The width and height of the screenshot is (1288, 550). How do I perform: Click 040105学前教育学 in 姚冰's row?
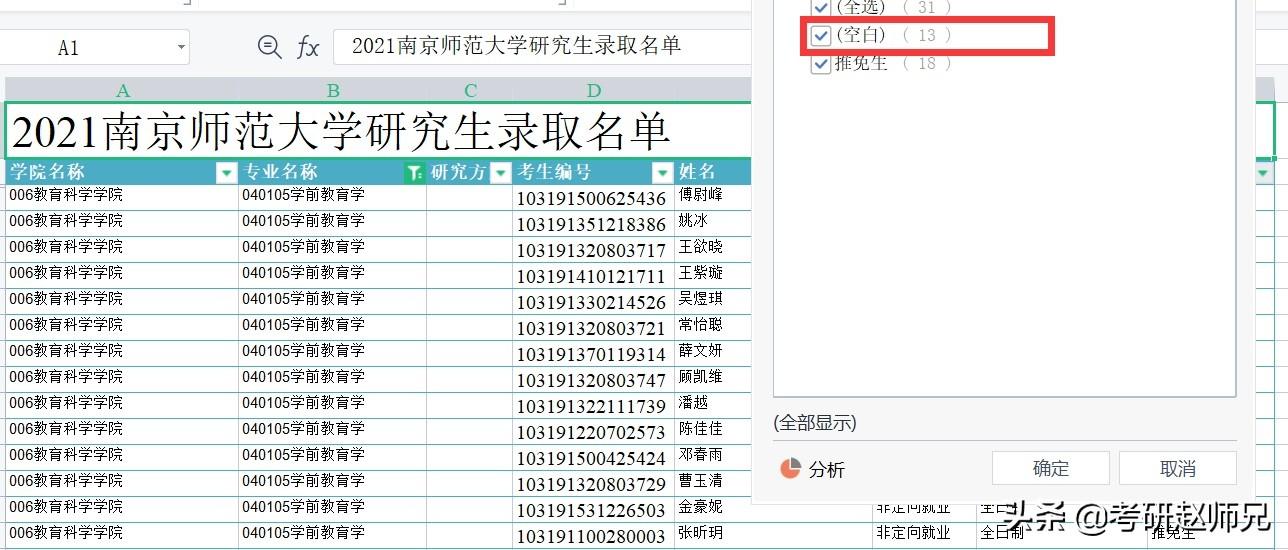(x=303, y=220)
